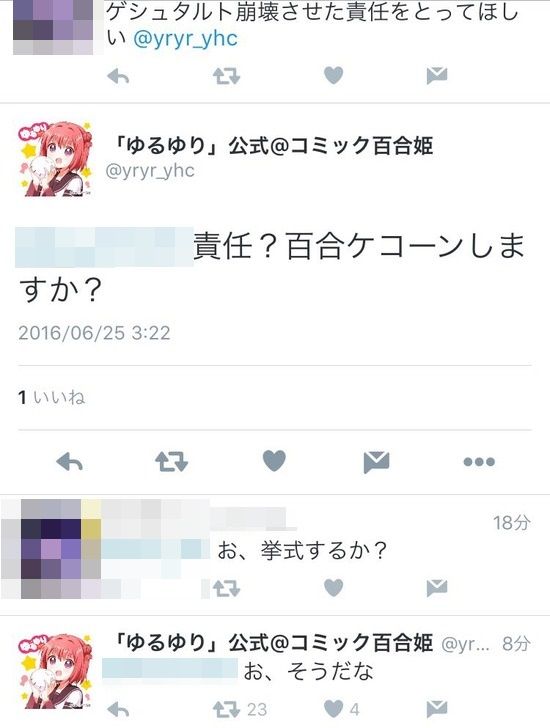Share main tweet via message envelope icon

click(x=376, y=462)
